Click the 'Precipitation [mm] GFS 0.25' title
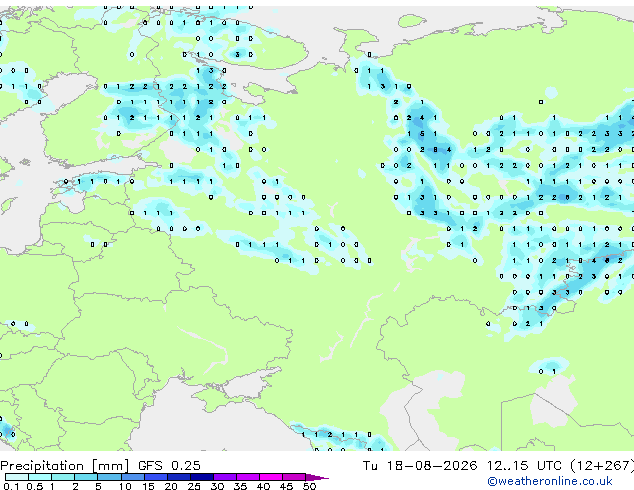Image resolution: width=634 pixels, height=490 pixels. tap(100, 466)
